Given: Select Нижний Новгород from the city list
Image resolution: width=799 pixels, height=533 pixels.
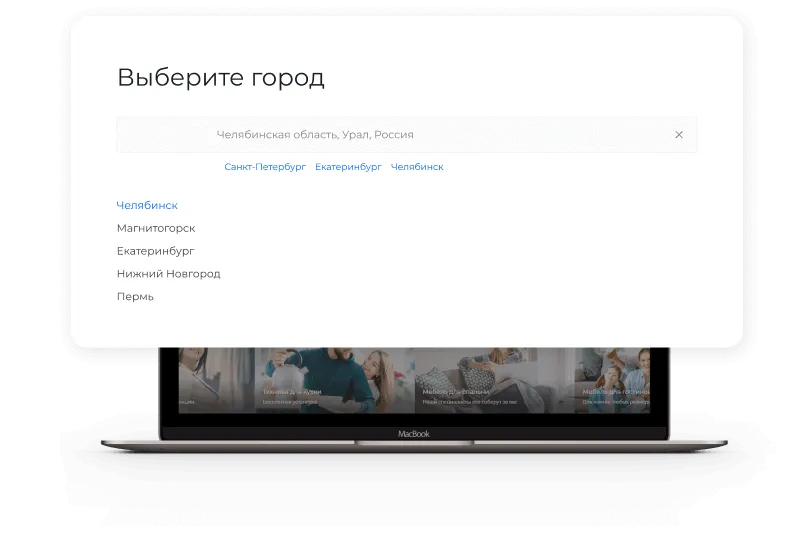Looking at the screenshot, I should click(x=168, y=274).
